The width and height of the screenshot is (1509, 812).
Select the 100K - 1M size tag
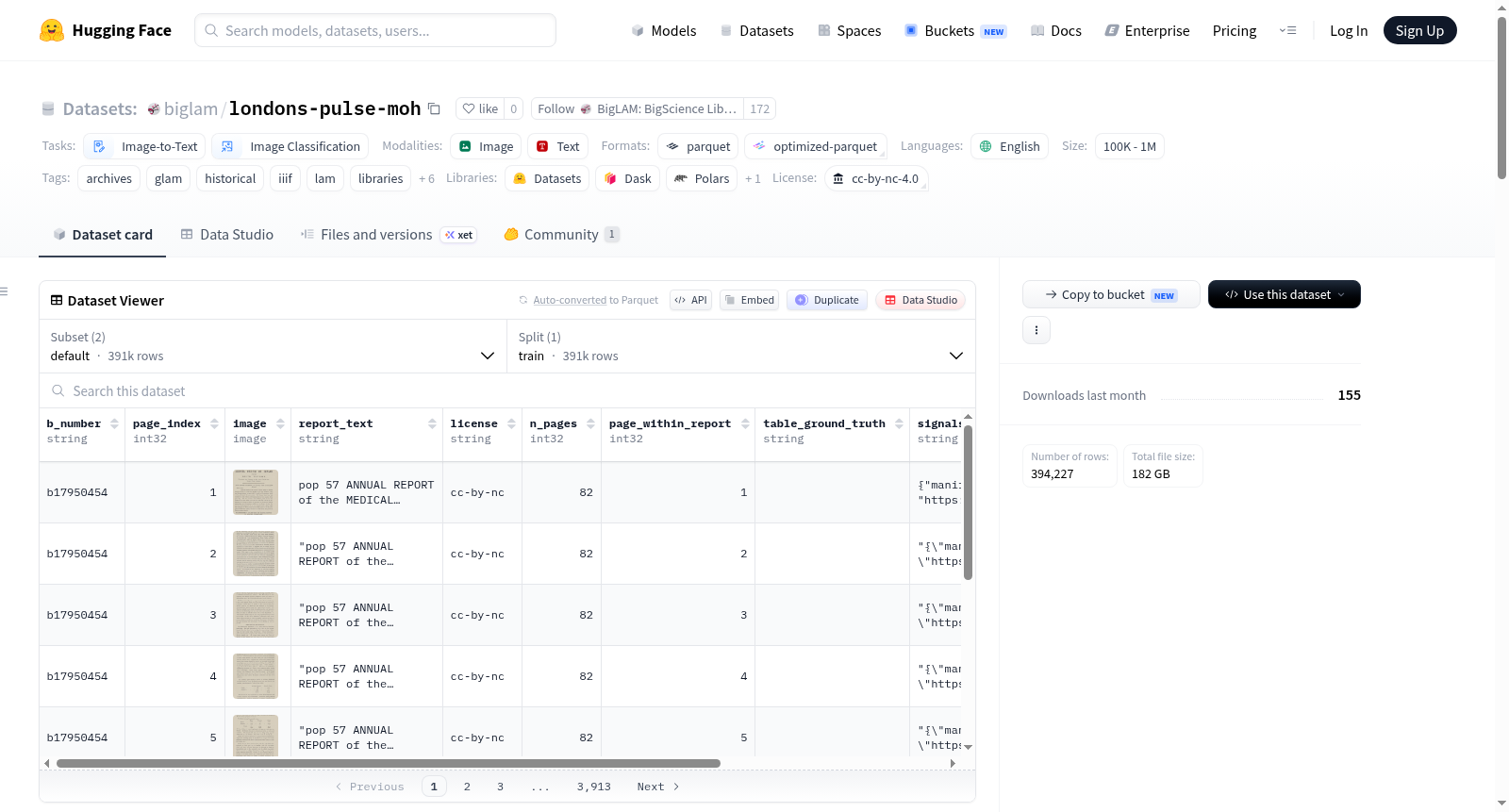[x=1130, y=146]
